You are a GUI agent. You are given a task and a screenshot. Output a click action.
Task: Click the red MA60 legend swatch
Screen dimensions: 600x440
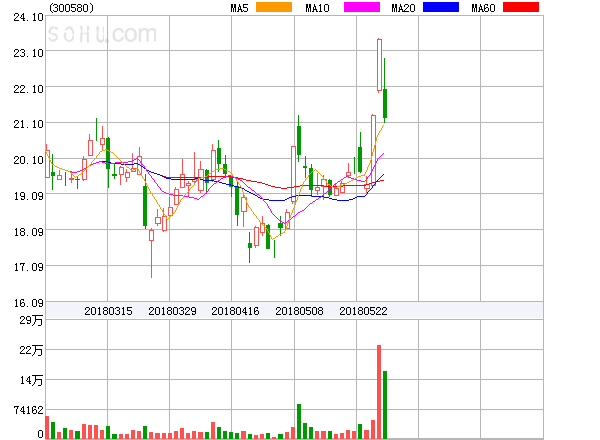(520, 8)
